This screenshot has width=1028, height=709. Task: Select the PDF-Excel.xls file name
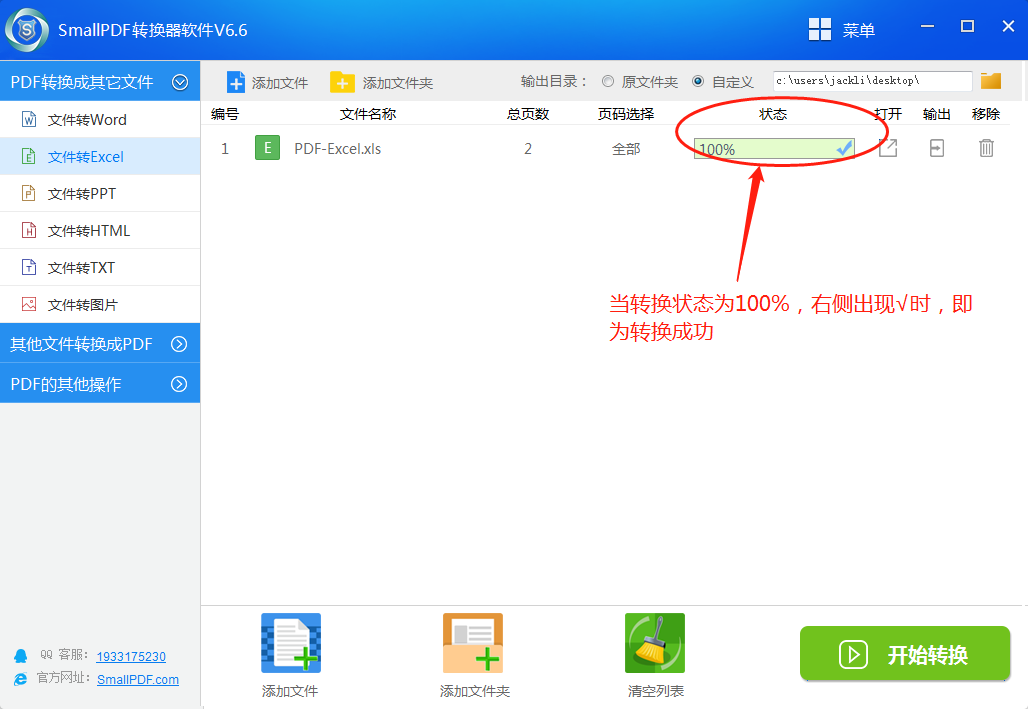click(x=338, y=149)
